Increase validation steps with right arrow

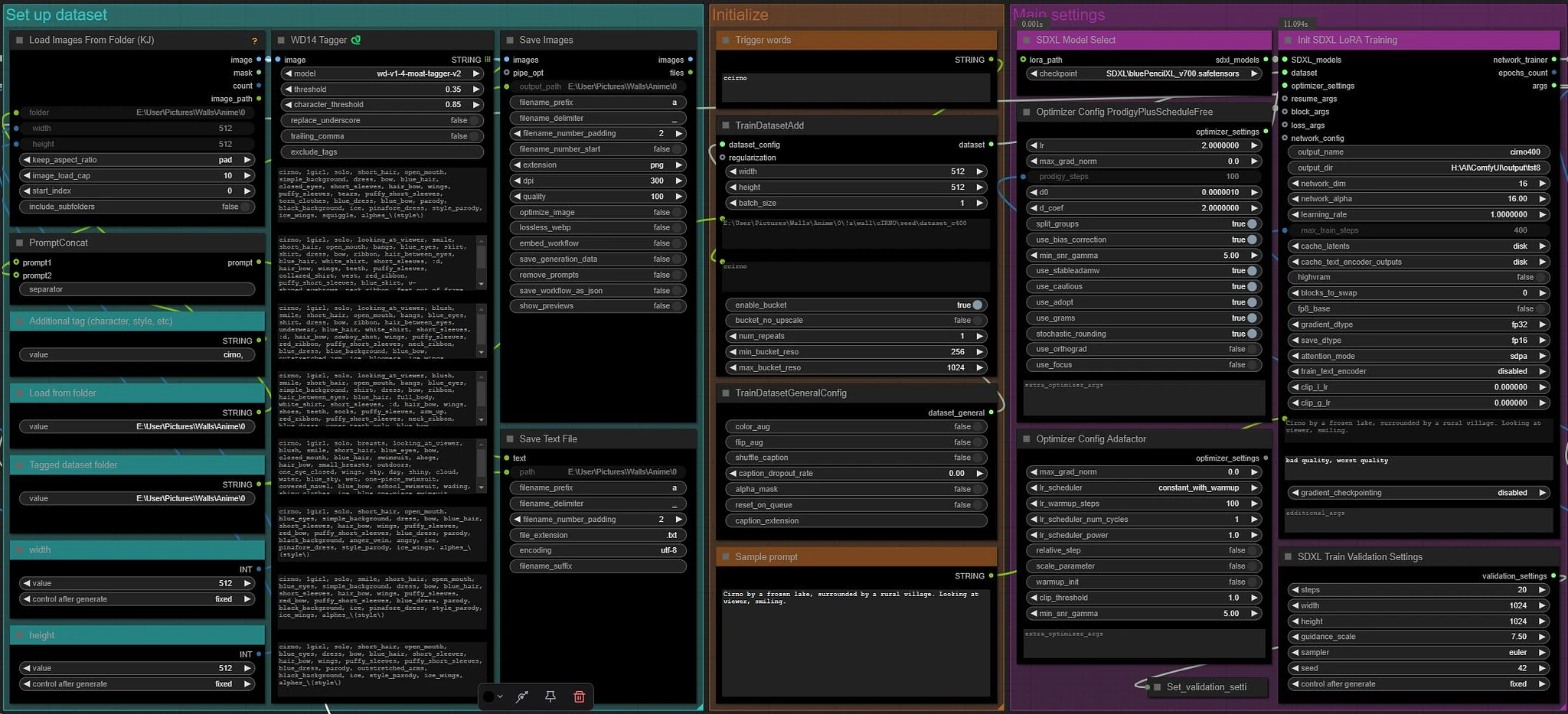pos(1543,590)
